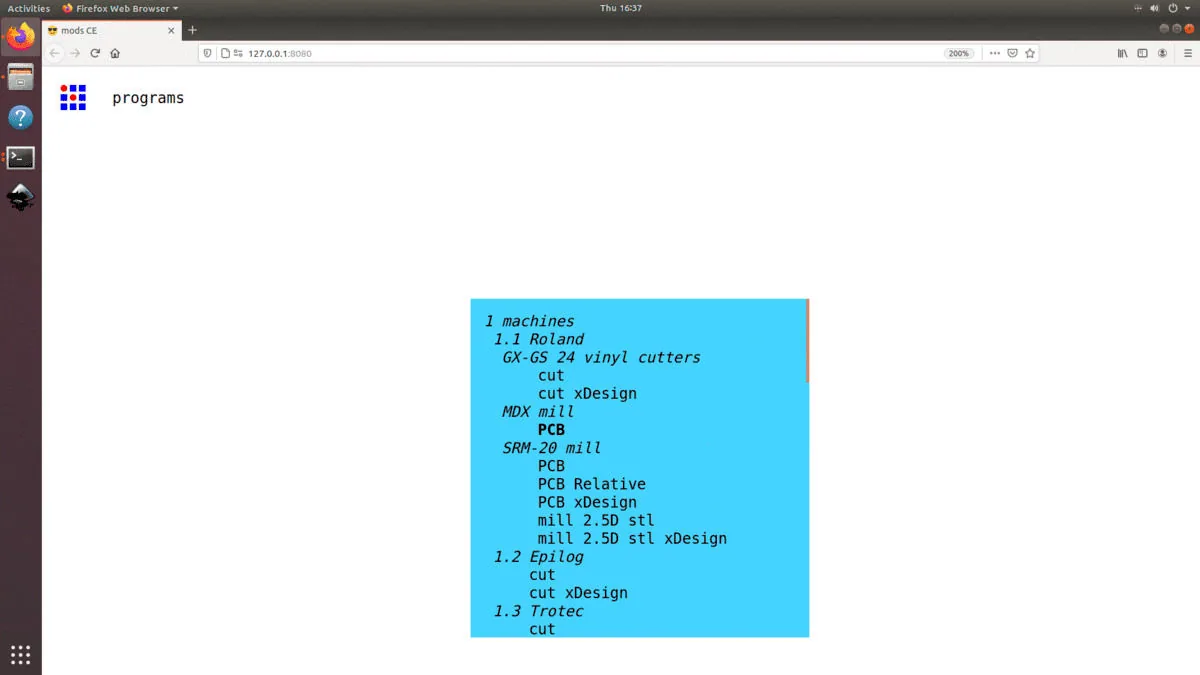Show applications grid in dock
The image size is (1200, 675).
(x=21, y=655)
